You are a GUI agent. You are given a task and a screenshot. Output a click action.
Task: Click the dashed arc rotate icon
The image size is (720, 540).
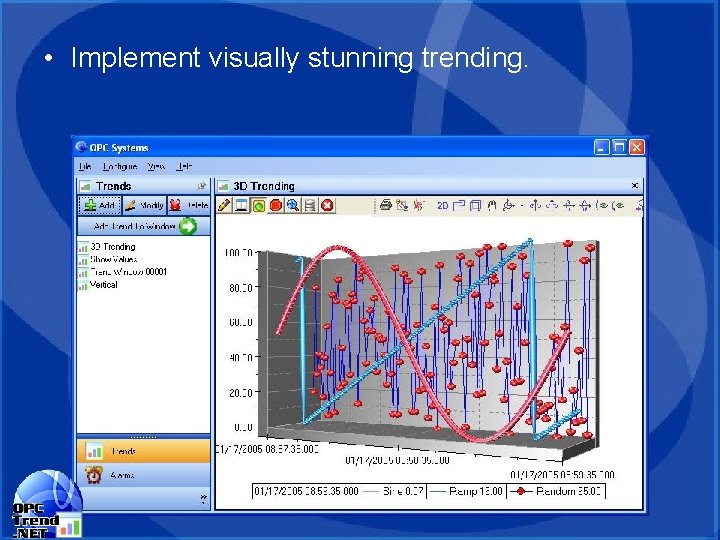pos(552,205)
